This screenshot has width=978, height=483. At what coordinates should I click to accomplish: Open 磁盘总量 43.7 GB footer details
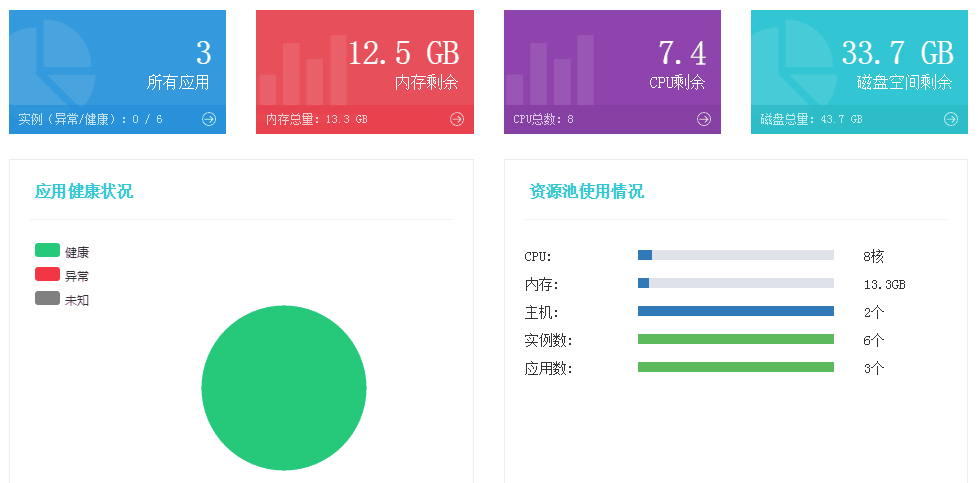pos(811,119)
